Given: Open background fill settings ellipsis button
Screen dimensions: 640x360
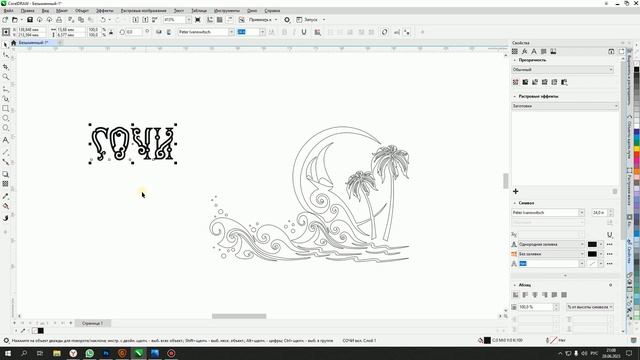Looking at the screenshot, I should [x=610, y=254].
